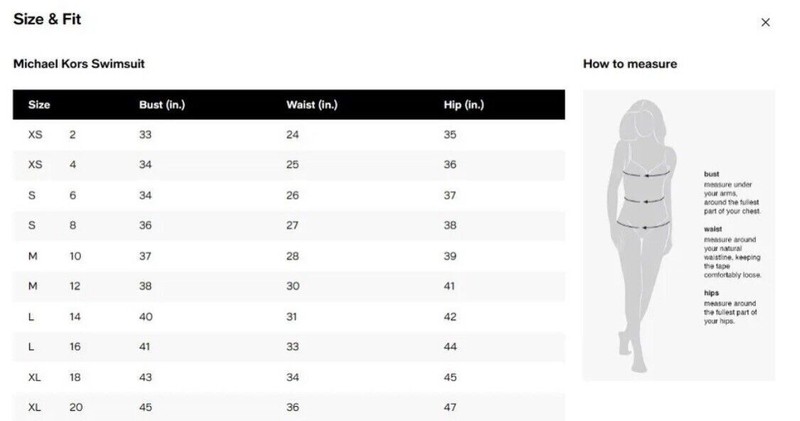Click the Hip (in.) column header
This screenshot has width=800, height=421.
pos(464,105)
